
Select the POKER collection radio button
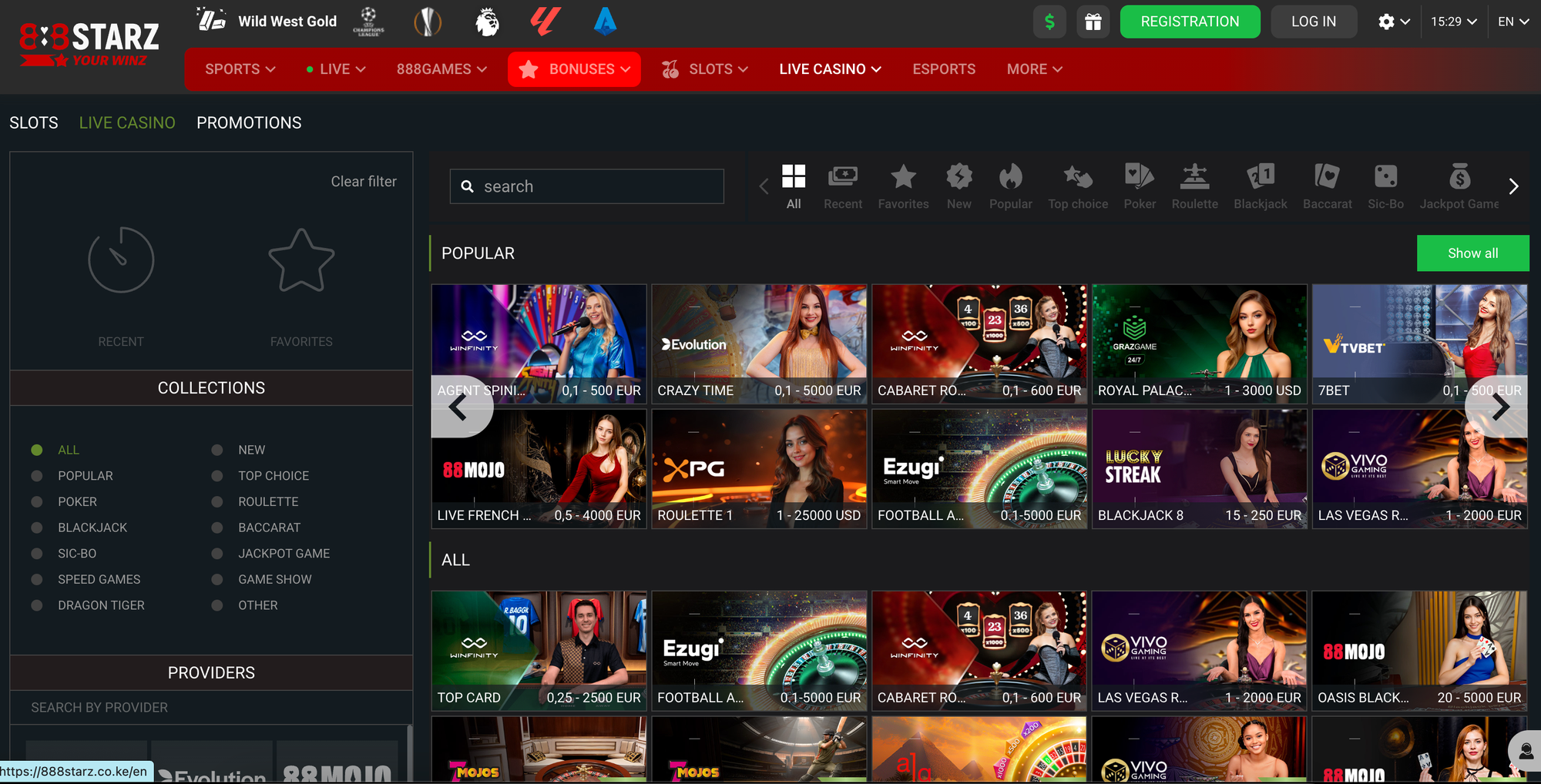click(36, 501)
